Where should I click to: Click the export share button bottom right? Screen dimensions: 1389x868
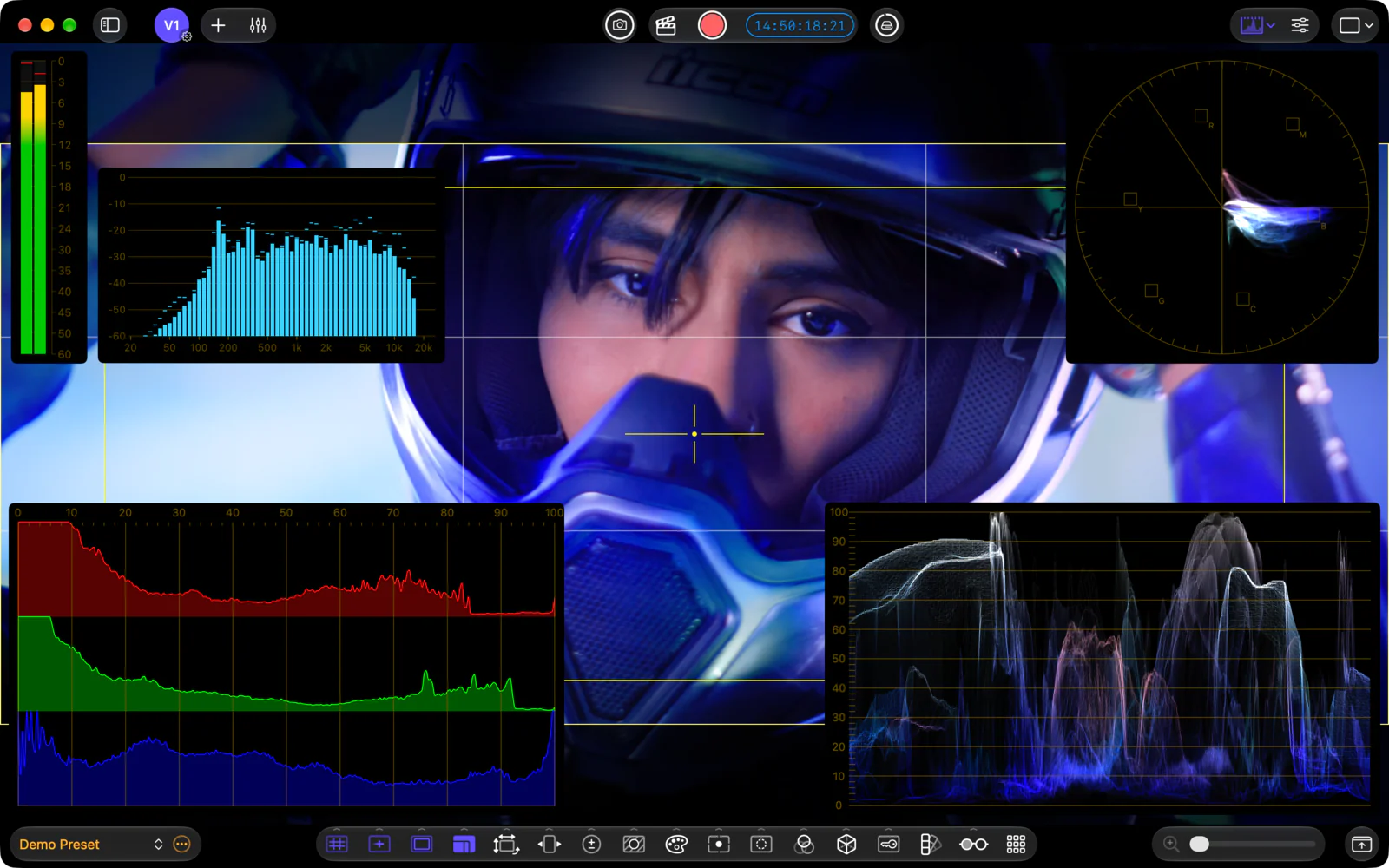(x=1361, y=844)
